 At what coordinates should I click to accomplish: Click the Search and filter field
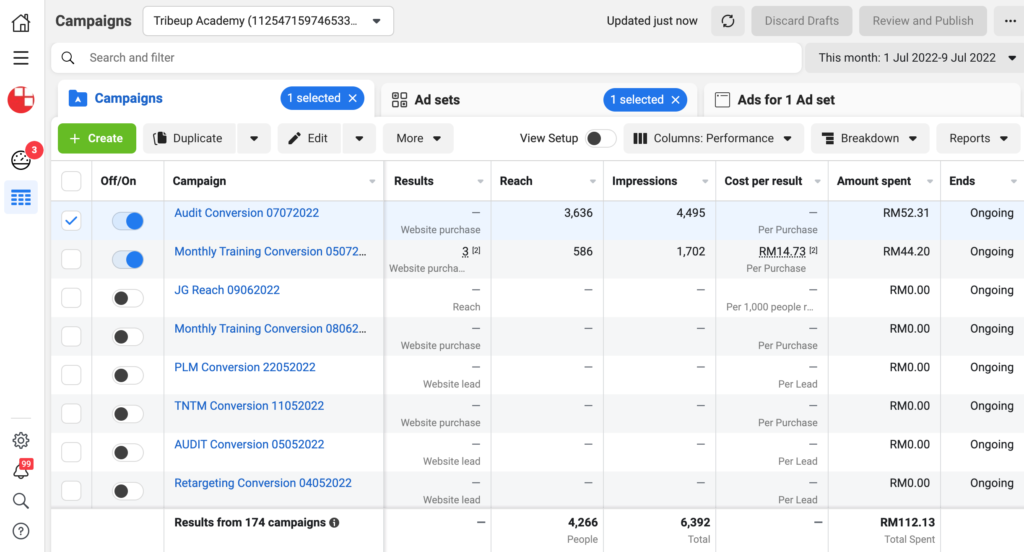[426, 57]
